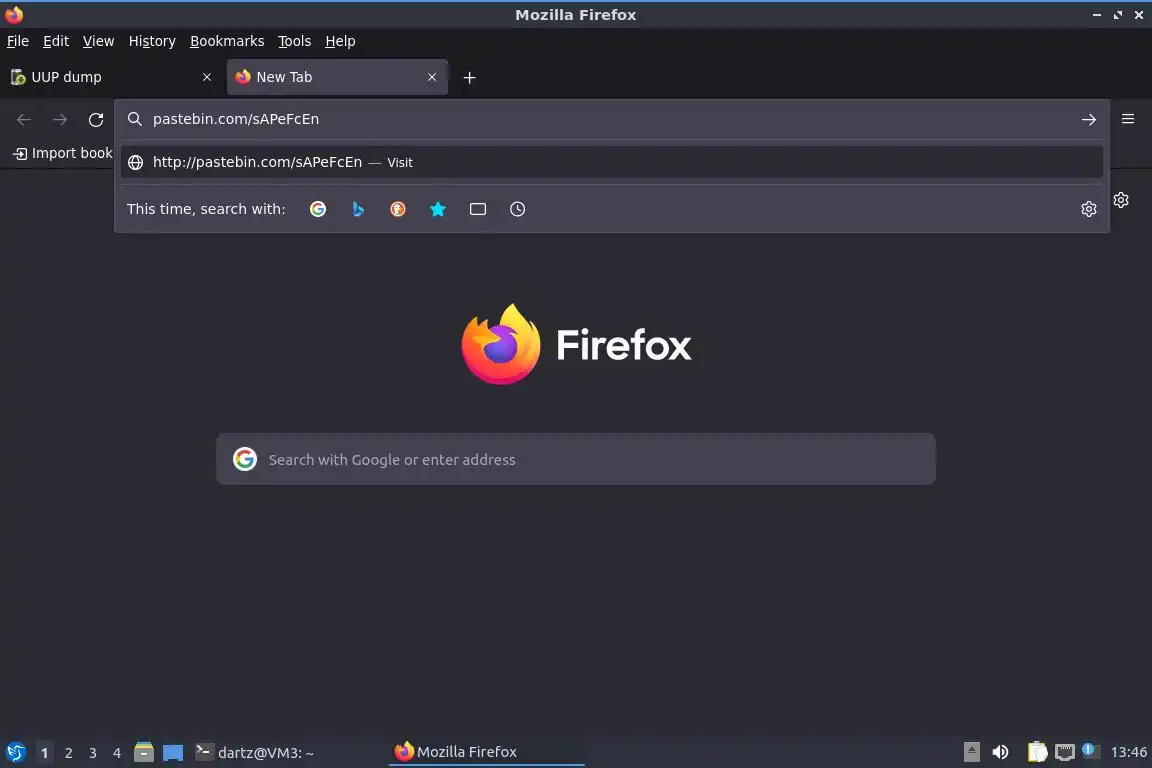The width and height of the screenshot is (1152, 768).
Task: Search this time with Google icon
Action: pos(317,209)
